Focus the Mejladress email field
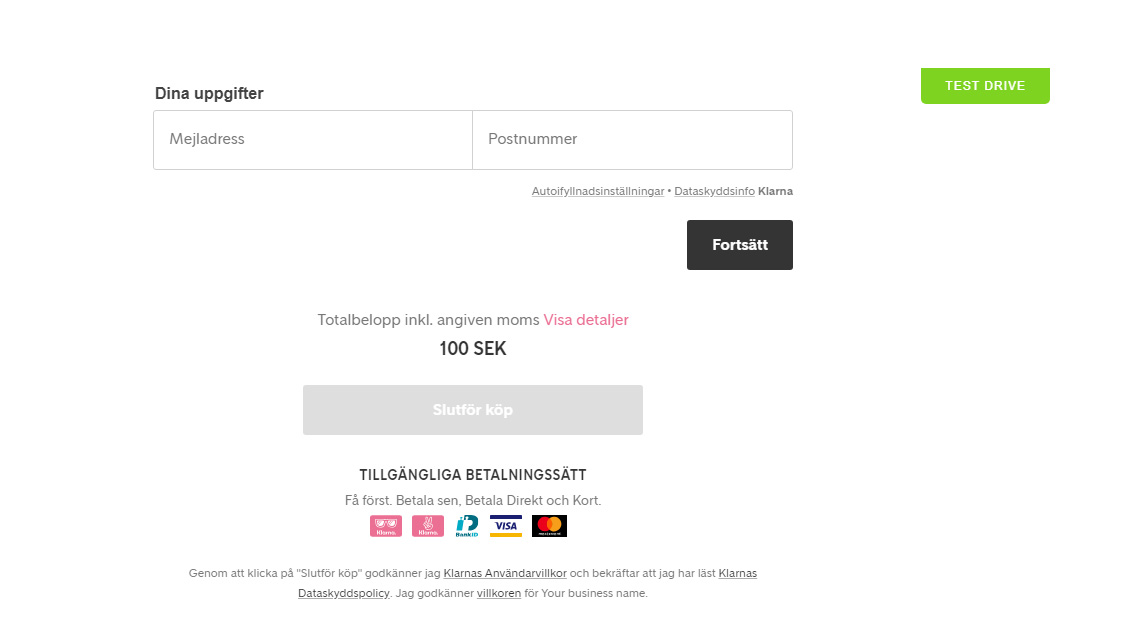 [312, 140]
